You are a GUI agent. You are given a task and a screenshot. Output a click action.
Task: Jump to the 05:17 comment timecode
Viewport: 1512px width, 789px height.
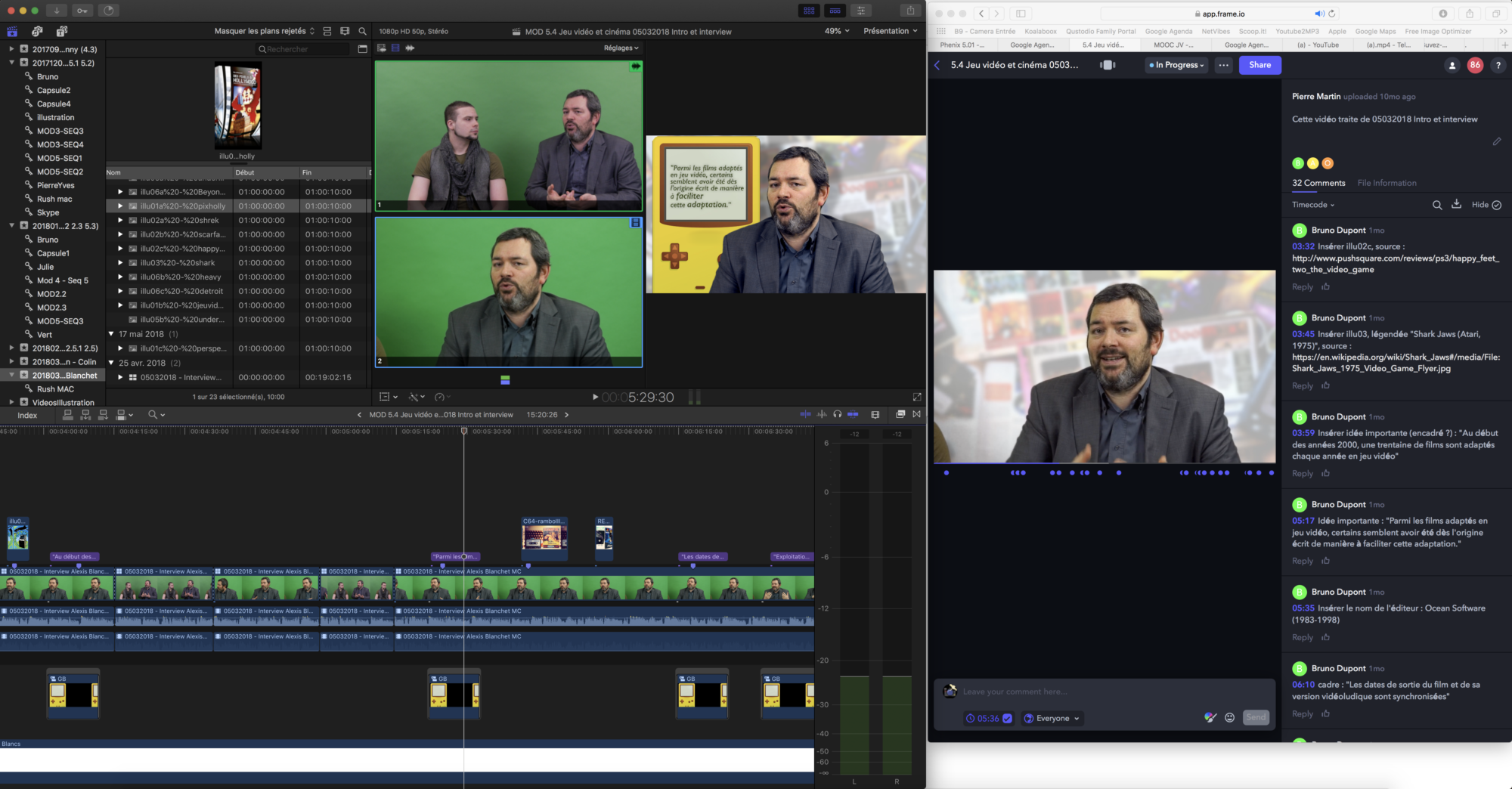tap(1303, 521)
